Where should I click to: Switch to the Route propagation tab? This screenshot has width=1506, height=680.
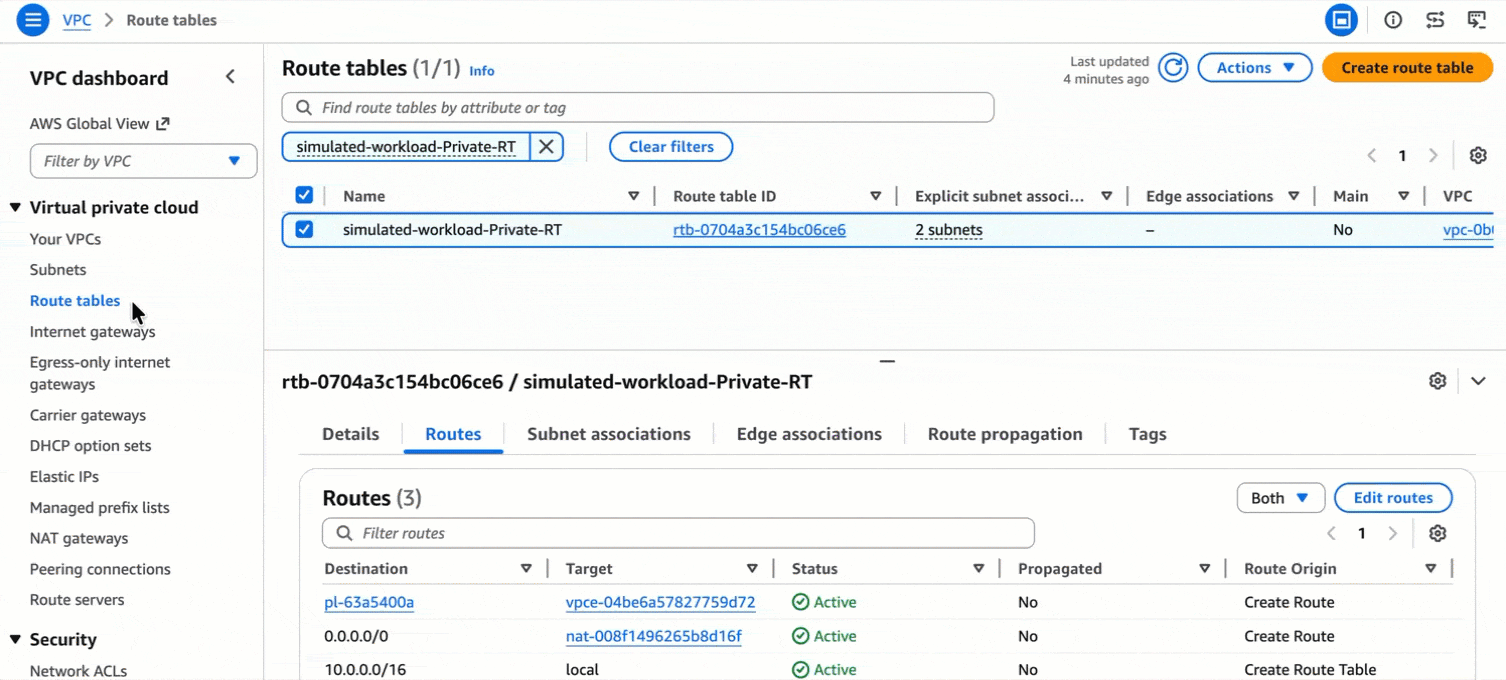coord(1005,434)
